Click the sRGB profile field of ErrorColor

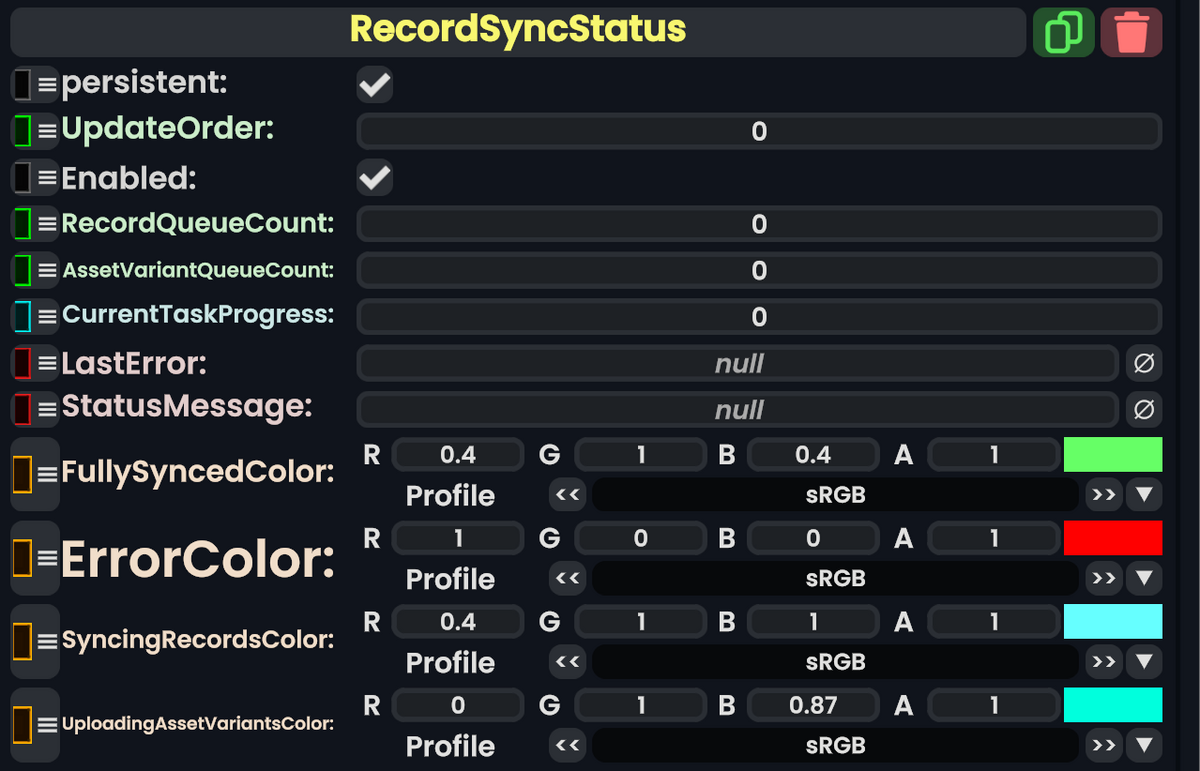[x=837, y=578]
